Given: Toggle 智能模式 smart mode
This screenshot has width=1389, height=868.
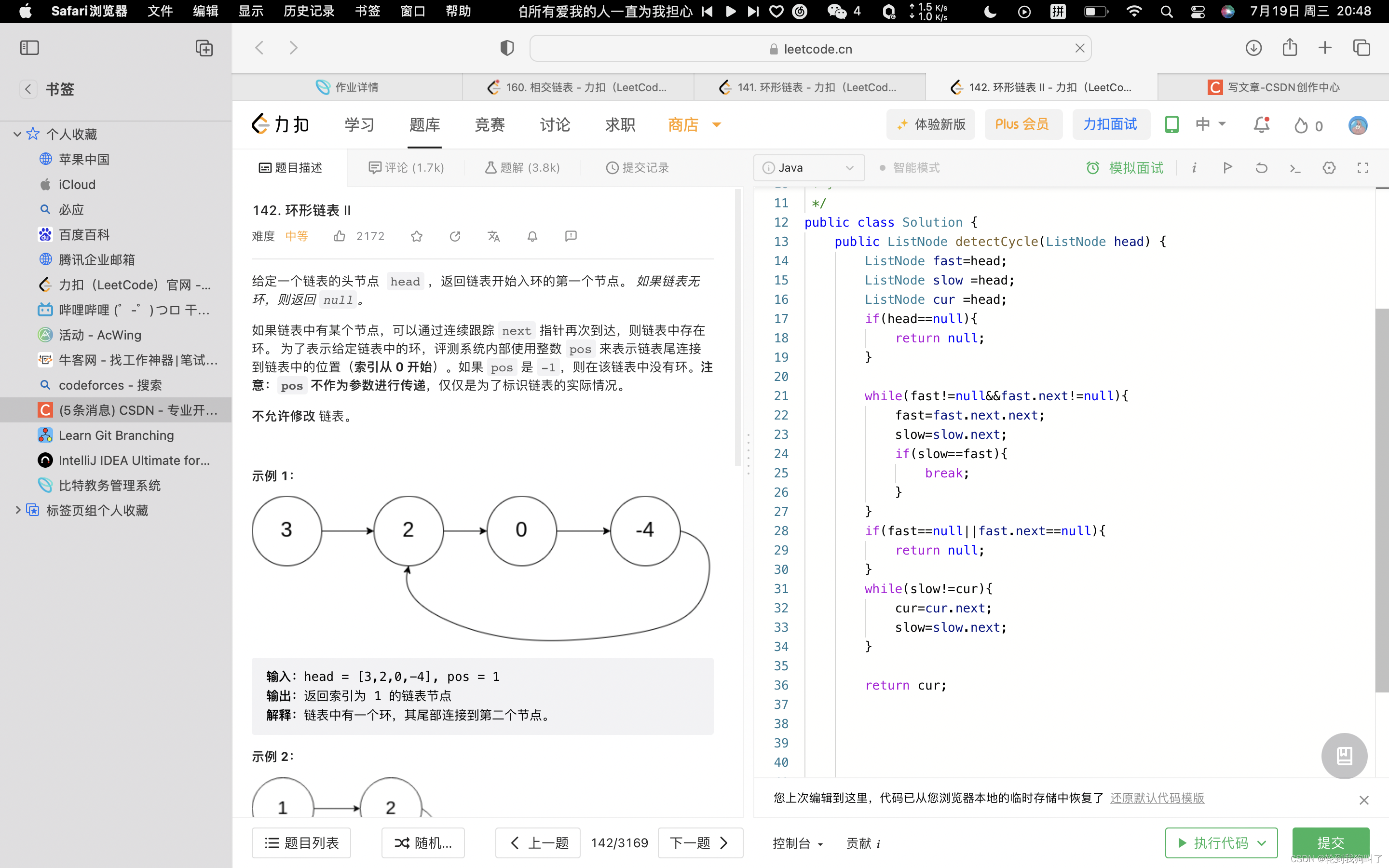Looking at the screenshot, I should pyautogui.click(x=910, y=168).
